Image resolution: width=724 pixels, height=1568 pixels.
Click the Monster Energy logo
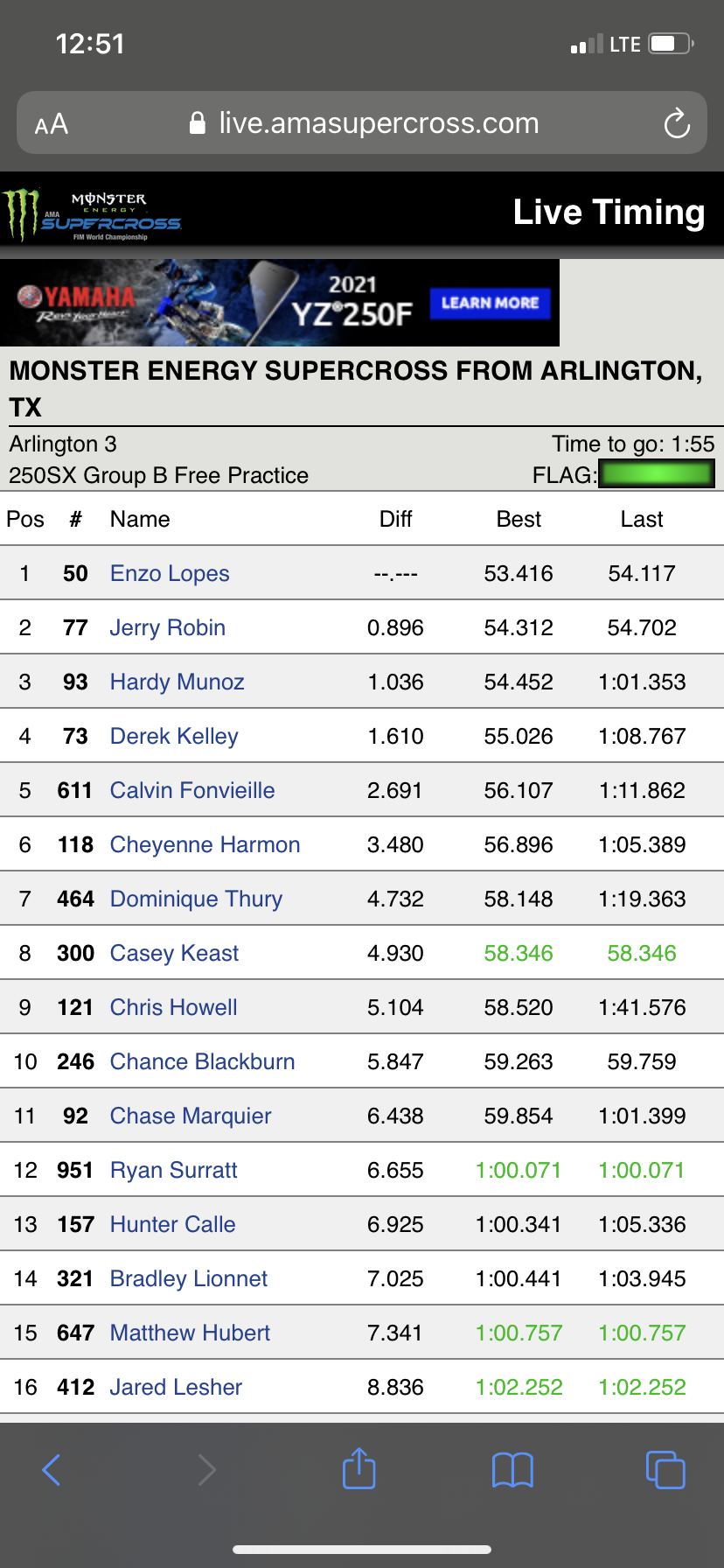[x=19, y=211]
